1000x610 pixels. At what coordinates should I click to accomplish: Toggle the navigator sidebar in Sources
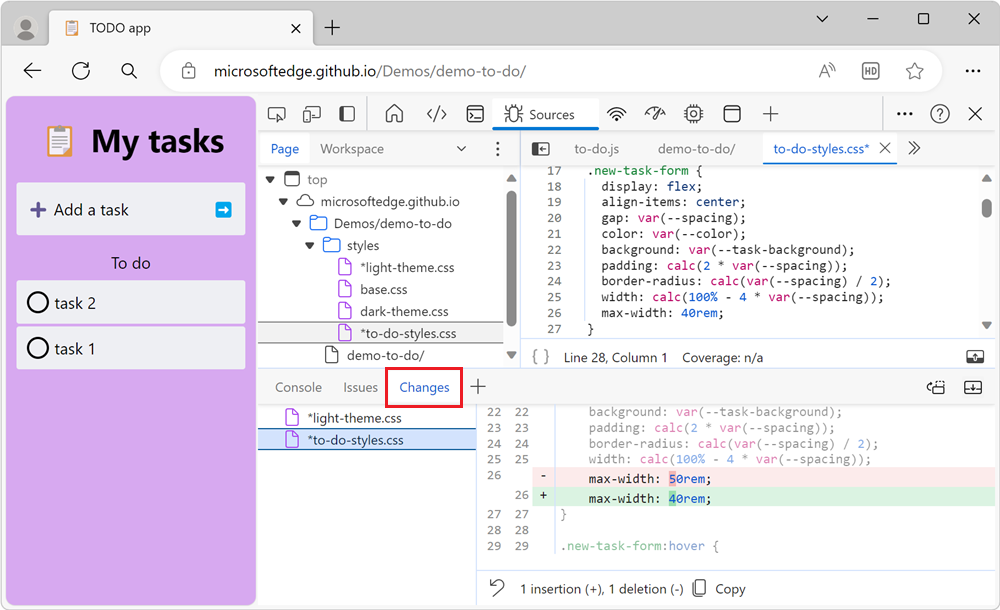[540, 149]
